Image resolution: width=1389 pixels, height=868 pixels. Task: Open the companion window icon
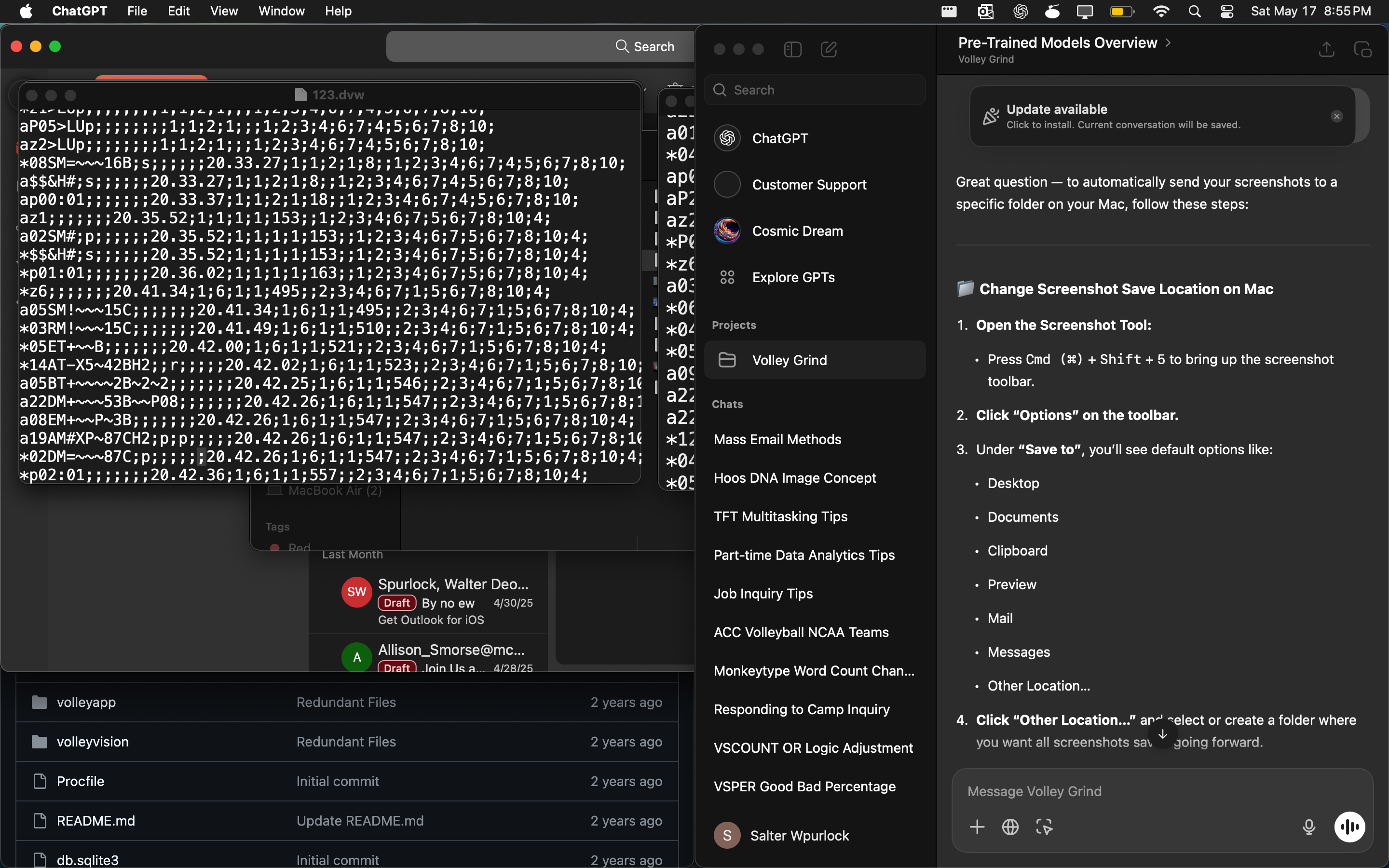pos(1362,49)
